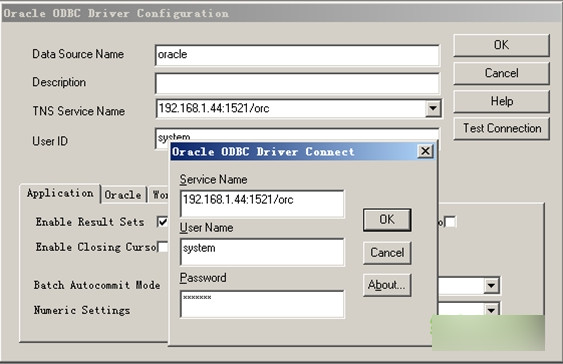Click the Test Connection button

(x=501, y=128)
